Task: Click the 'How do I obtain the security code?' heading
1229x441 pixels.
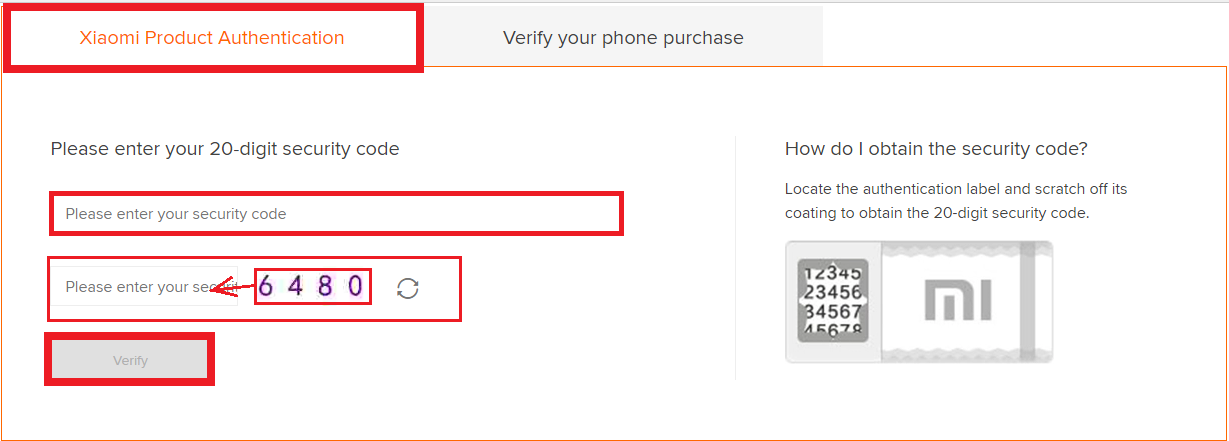Action: 936,149
